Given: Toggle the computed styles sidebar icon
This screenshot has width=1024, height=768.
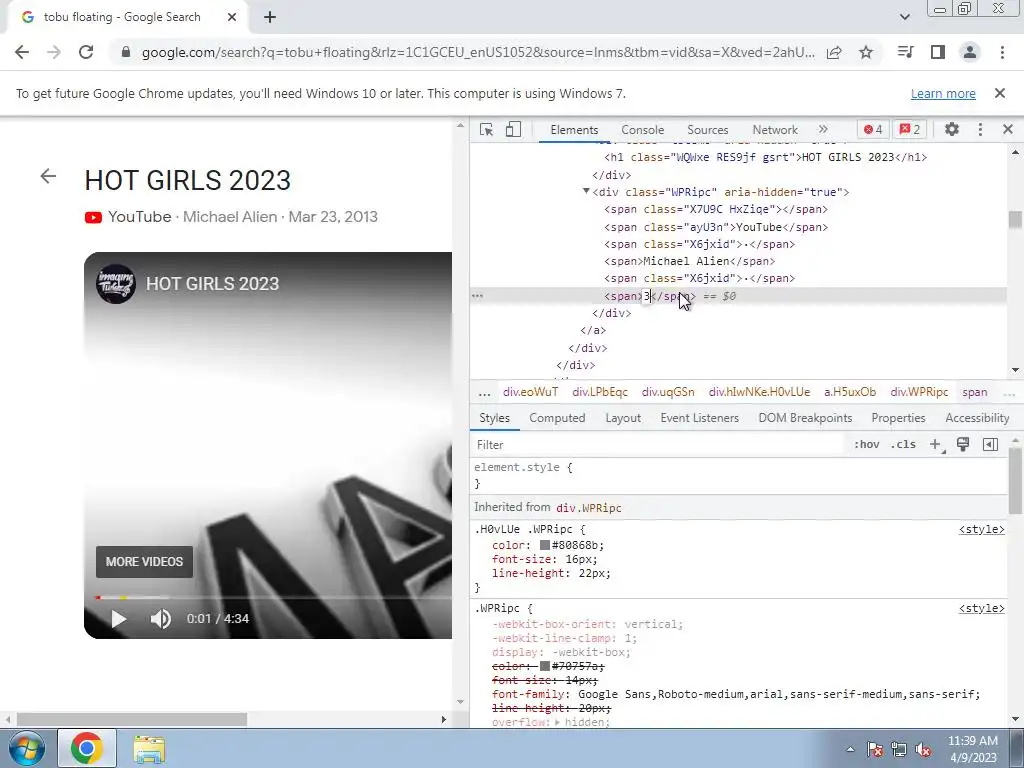Looking at the screenshot, I should (x=990, y=445).
